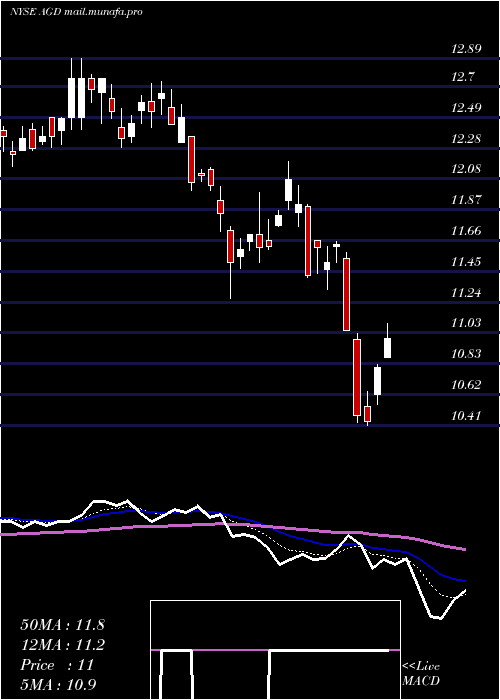
Task: Select the 11.24 price axis label
Action: [x=466, y=293]
